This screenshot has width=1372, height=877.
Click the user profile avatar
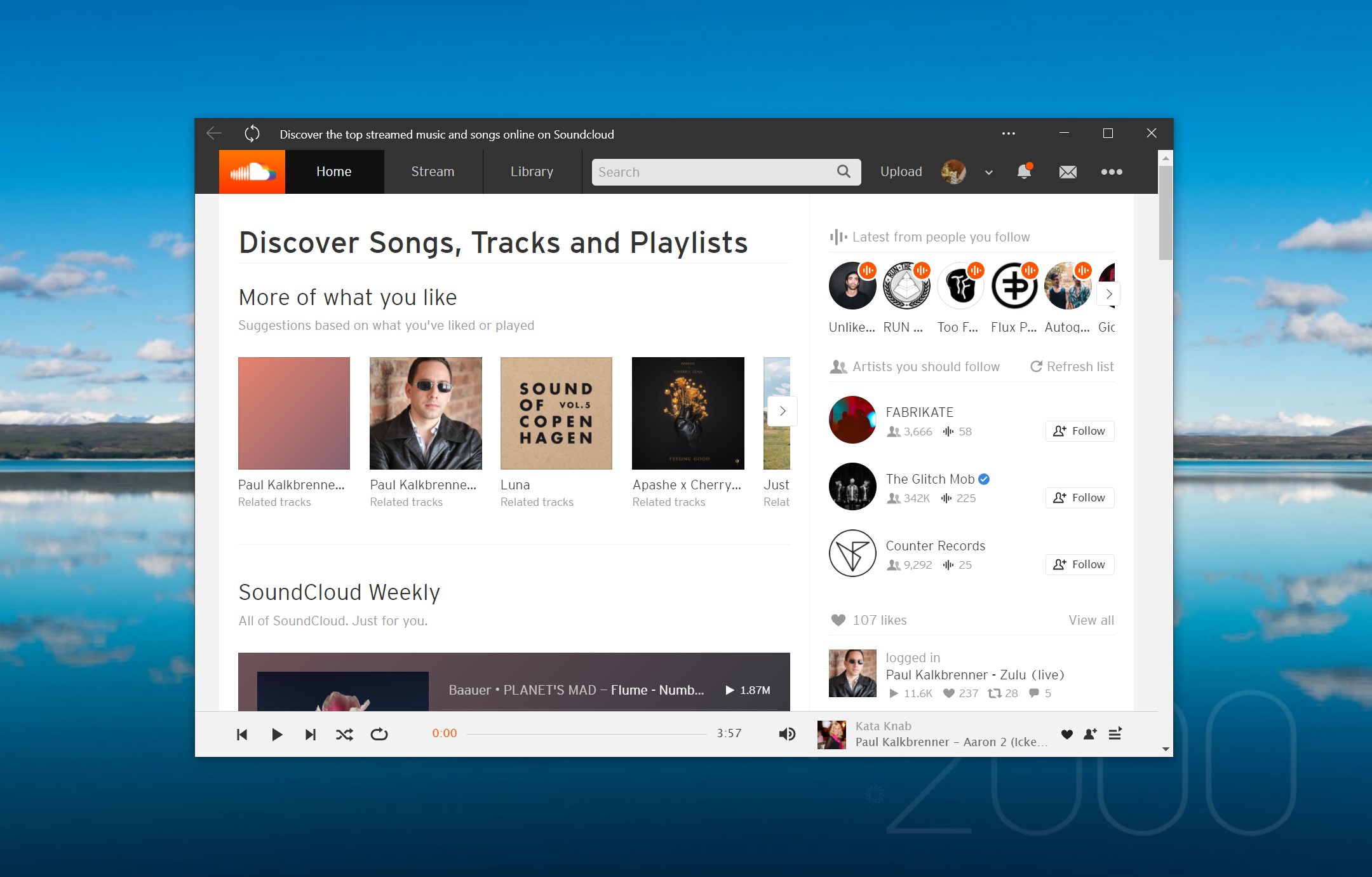pyautogui.click(x=953, y=172)
